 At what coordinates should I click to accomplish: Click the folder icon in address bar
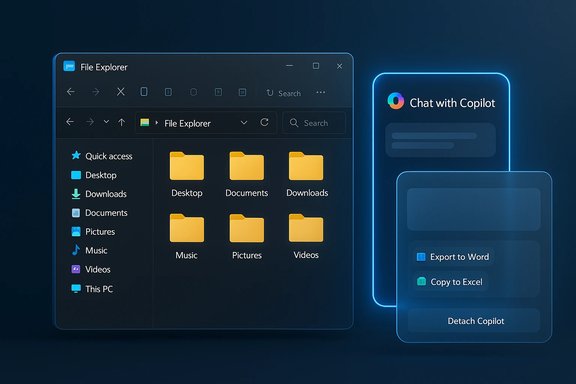point(145,122)
